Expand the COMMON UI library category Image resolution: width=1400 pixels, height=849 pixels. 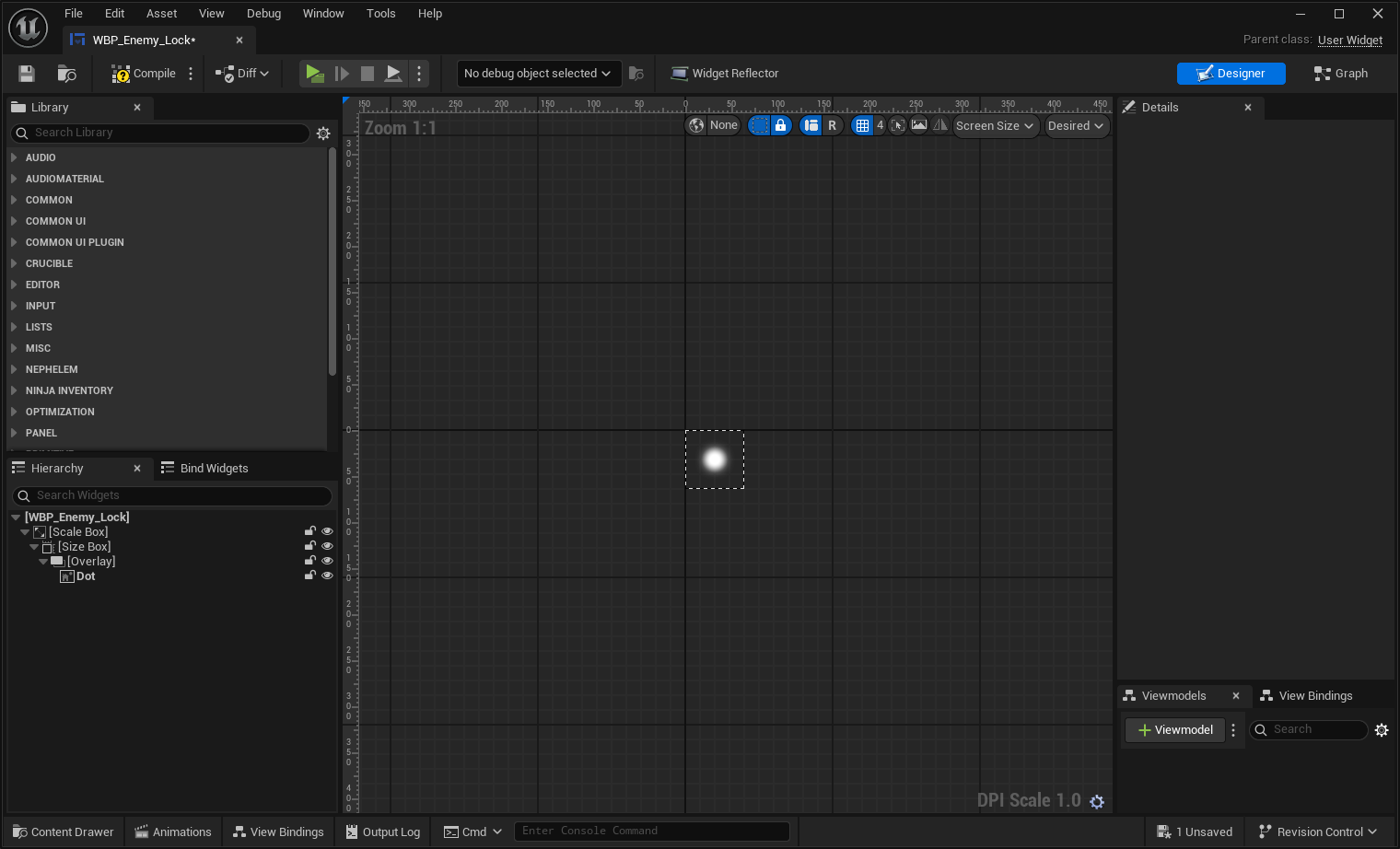[x=14, y=221]
